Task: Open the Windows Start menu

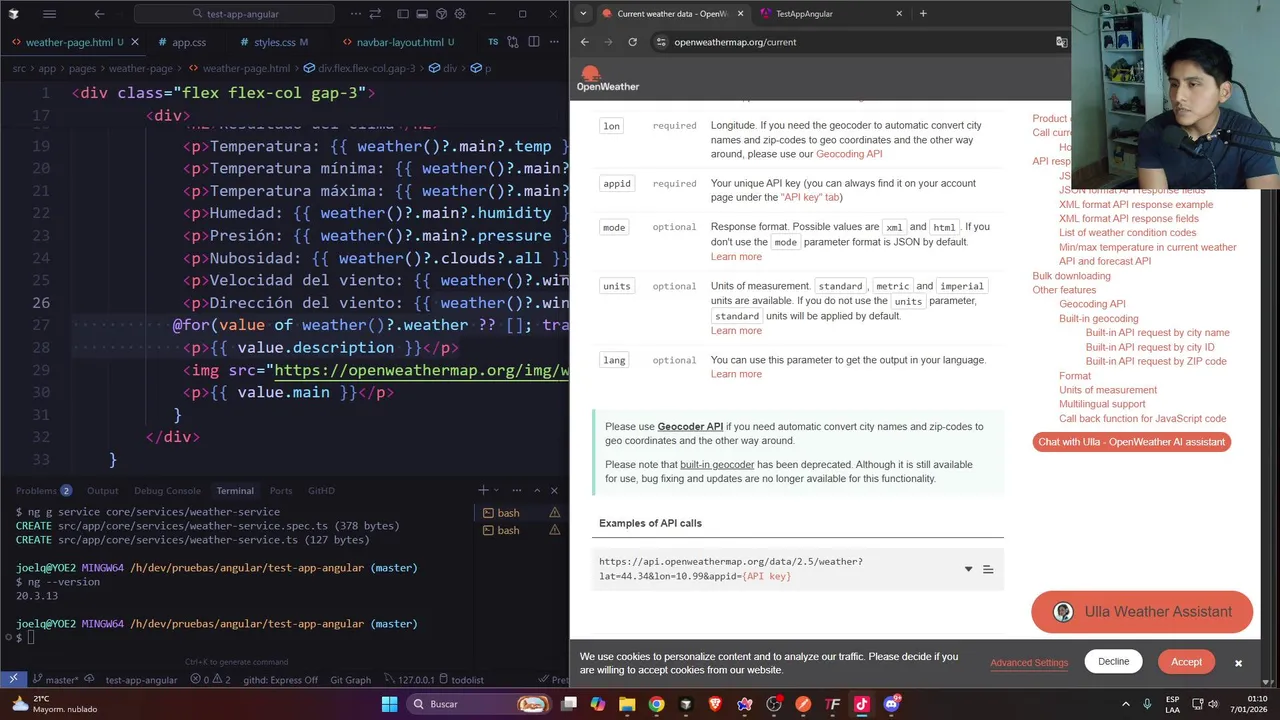Action: coord(389,704)
